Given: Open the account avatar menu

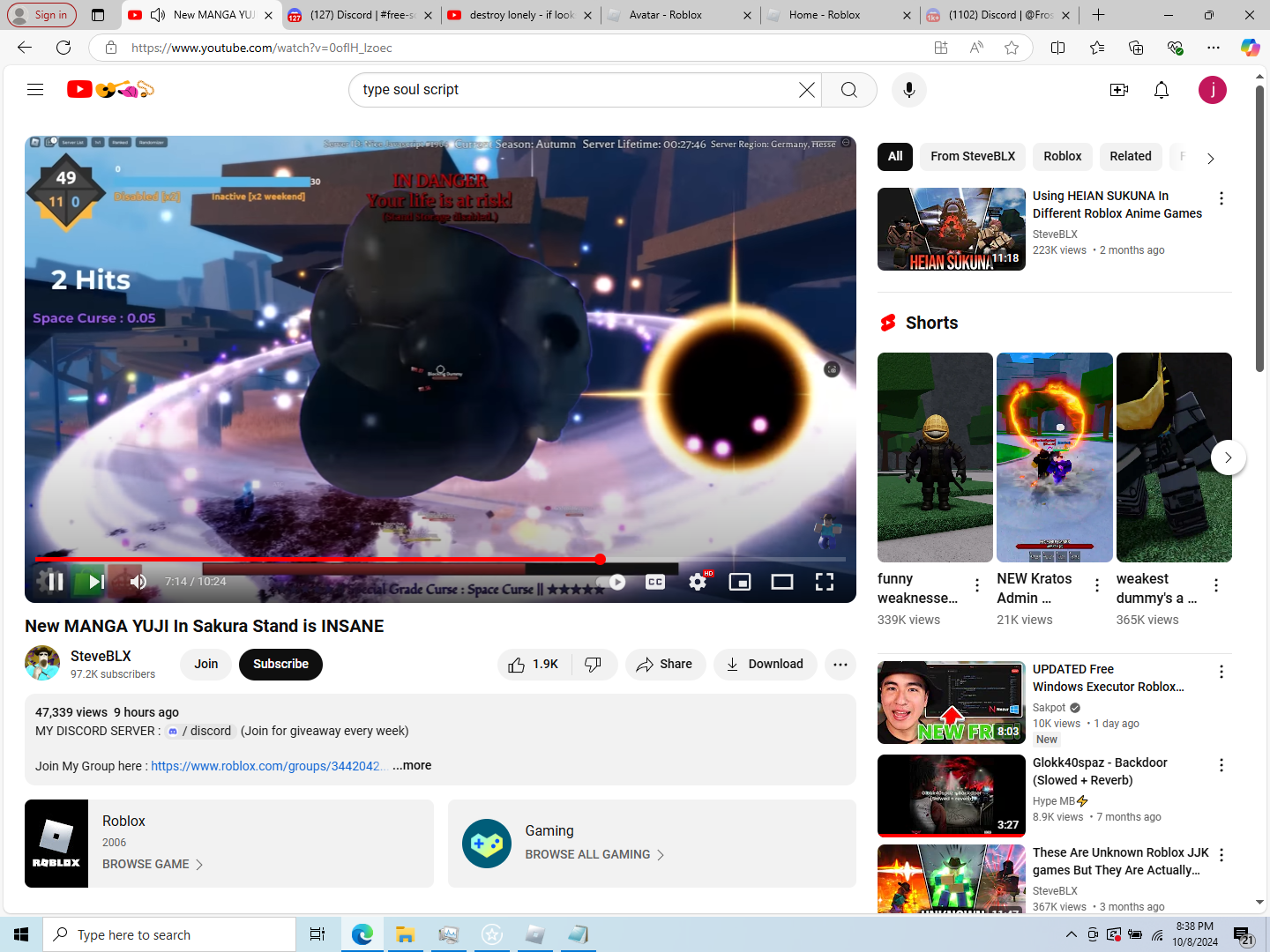Looking at the screenshot, I should pos(1212,90).
